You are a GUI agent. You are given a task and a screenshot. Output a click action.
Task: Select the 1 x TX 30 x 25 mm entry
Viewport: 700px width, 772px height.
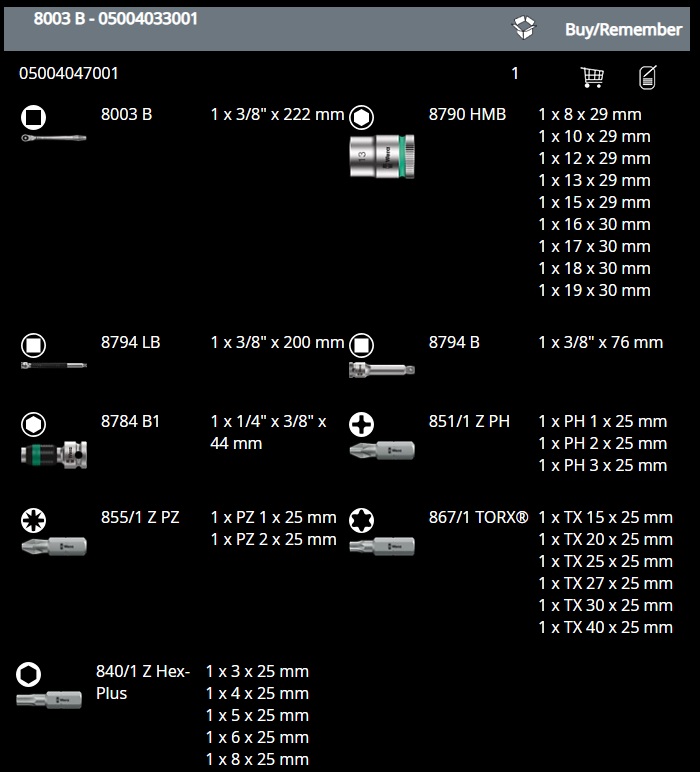[605, 606]
